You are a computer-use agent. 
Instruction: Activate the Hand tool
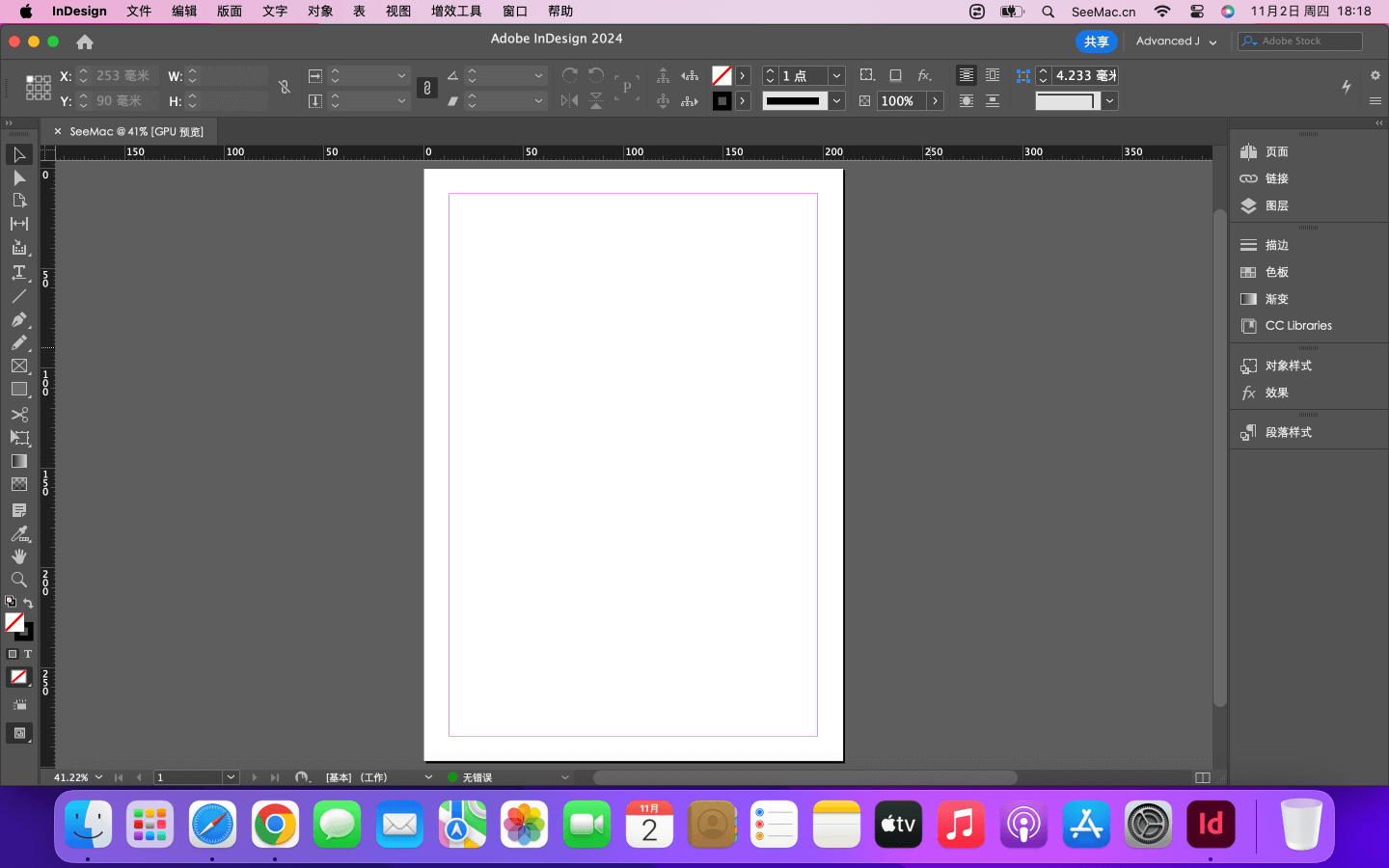pos(18,556)
